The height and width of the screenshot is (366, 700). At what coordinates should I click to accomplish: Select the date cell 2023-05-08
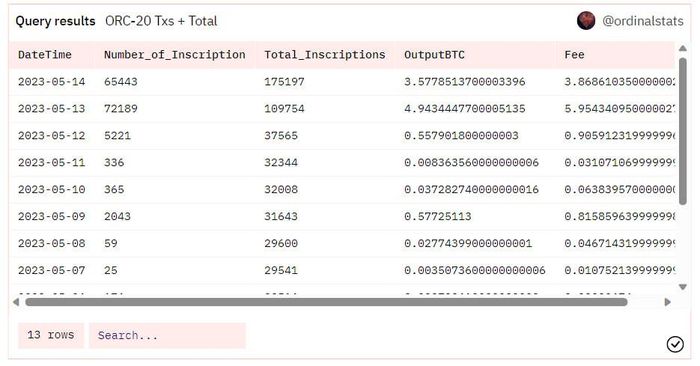coord(51,243)
